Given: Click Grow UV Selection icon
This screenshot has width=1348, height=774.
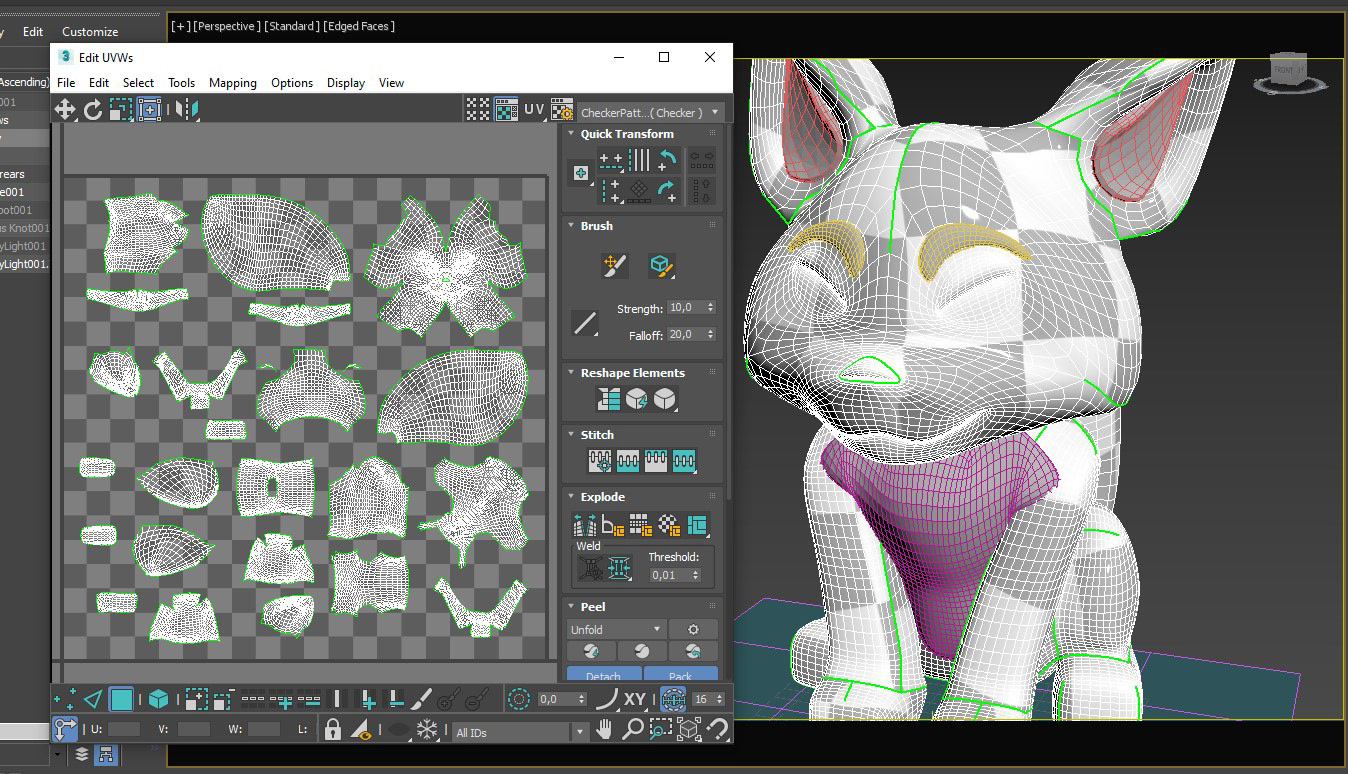Looking at the screenshot, I should pos(196,699).
